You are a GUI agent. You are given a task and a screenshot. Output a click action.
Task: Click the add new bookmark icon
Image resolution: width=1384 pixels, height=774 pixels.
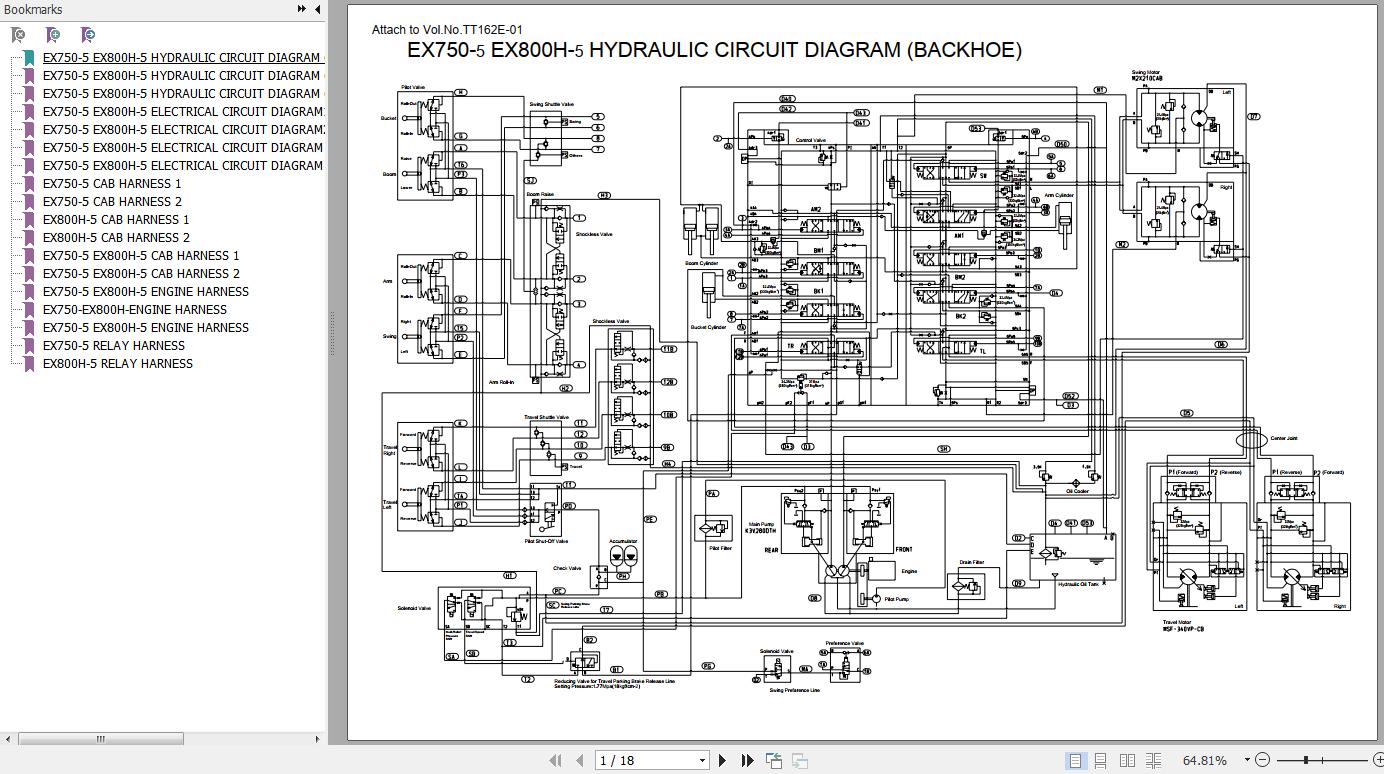53,35
